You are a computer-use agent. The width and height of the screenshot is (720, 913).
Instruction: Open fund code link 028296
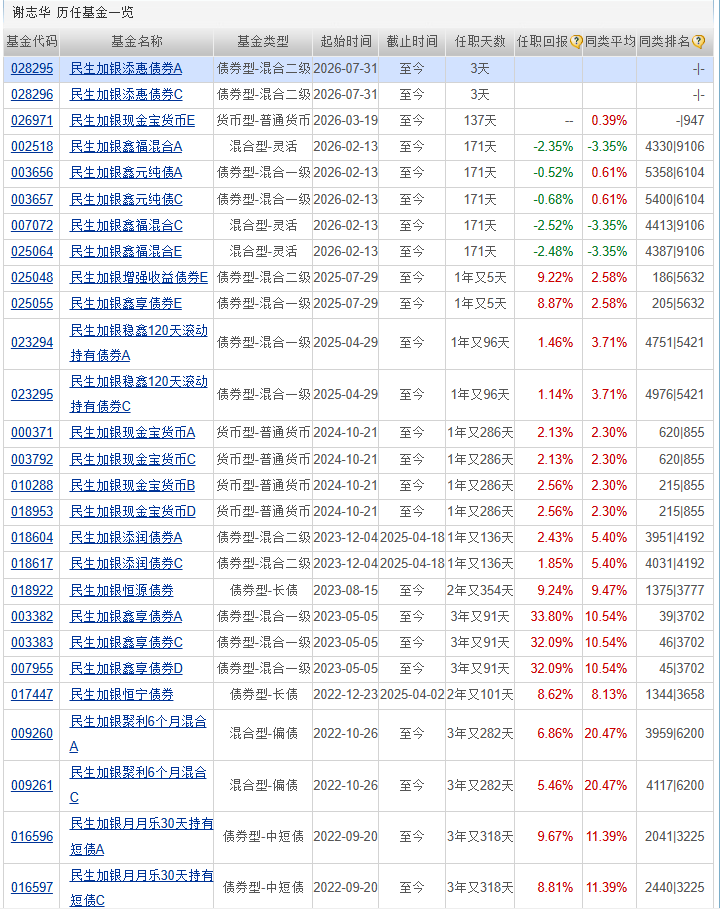point(32,94)
